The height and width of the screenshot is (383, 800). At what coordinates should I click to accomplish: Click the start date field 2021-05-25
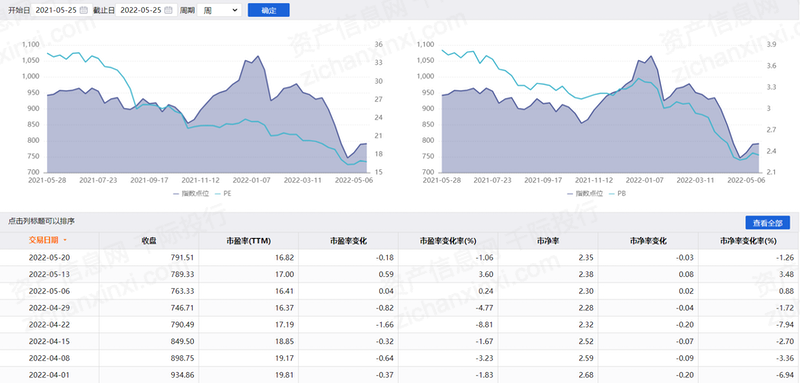(61, 10)
